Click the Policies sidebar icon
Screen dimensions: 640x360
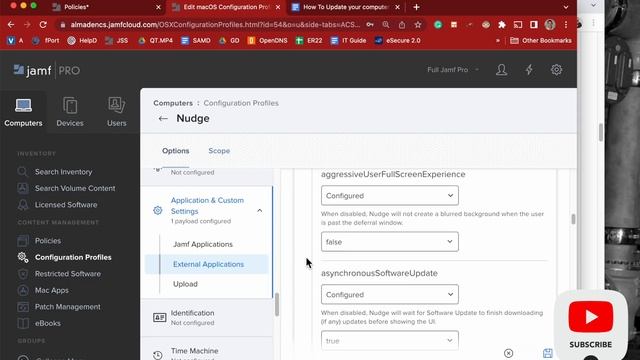[x=23, y=241]
